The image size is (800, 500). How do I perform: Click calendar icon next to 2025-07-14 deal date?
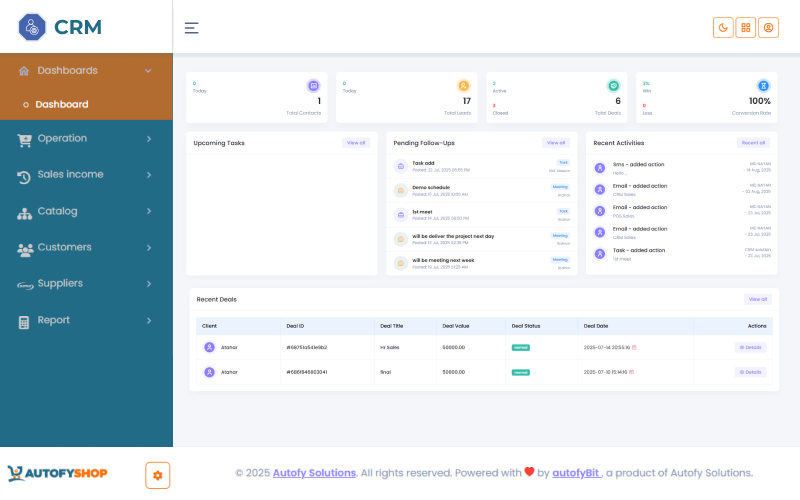click(x=634, y=347)
